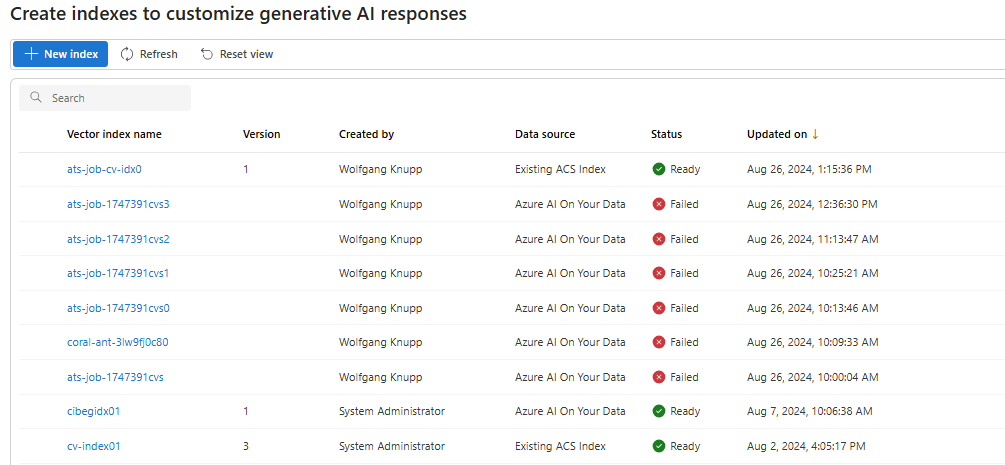Open the ats-job-cv-idx0 index link
This screenshot has height=465, width=1005.
[104, 169]
